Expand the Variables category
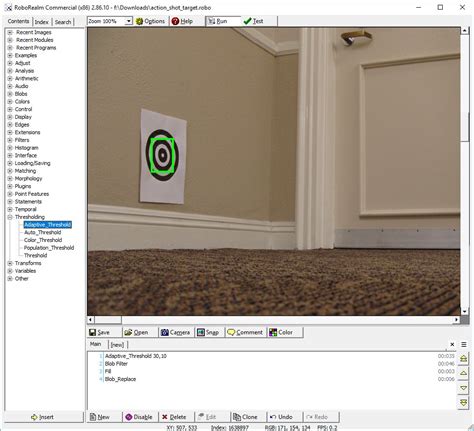474x431 pixels. [10, 271]
